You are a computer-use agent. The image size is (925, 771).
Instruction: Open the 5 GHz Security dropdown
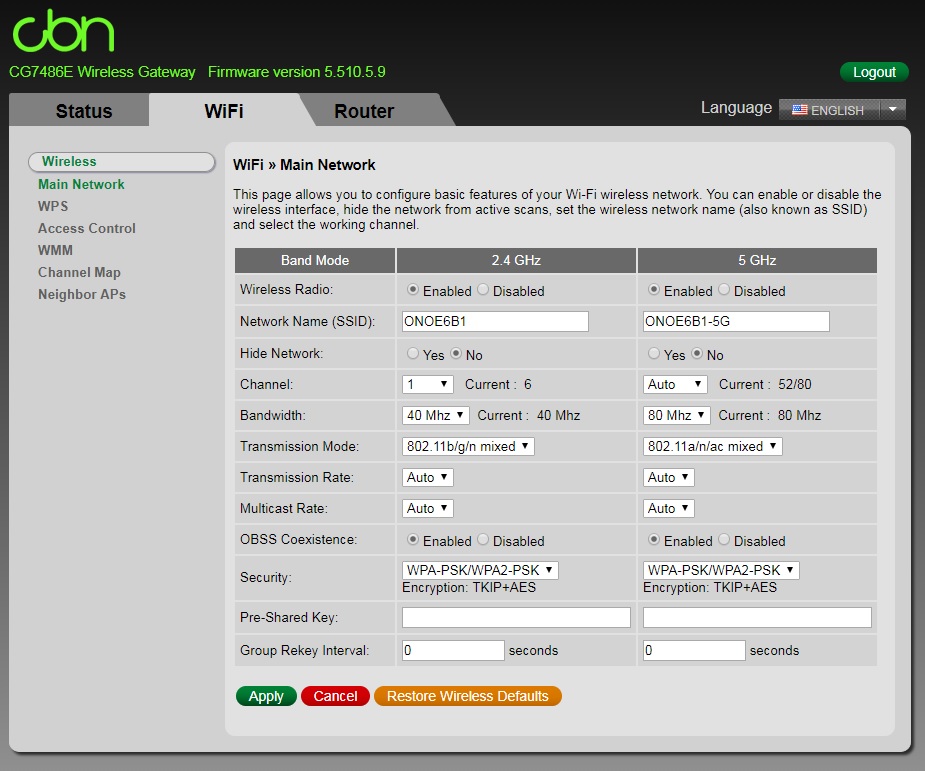point(721,570)
